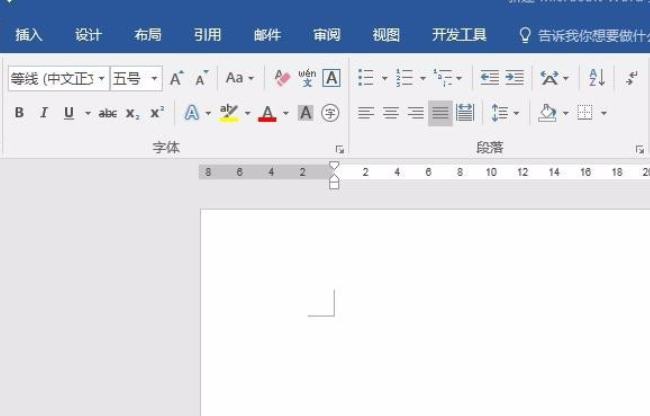Expand the font name dropdown arrow
This screenshot has height=416, width=650.
[102, 78]
